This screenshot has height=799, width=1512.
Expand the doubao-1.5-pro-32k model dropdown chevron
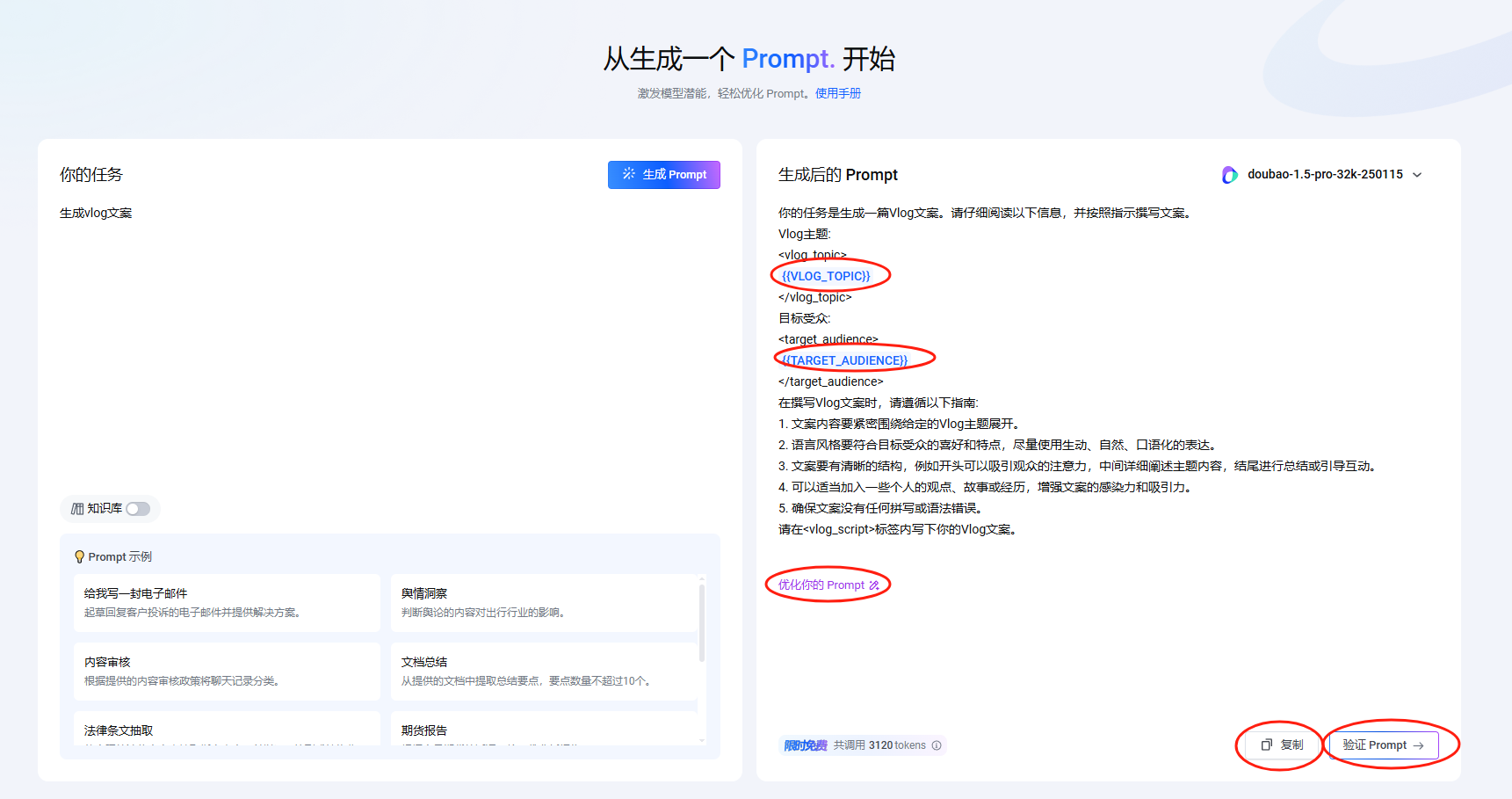[x=1417, y=175]
